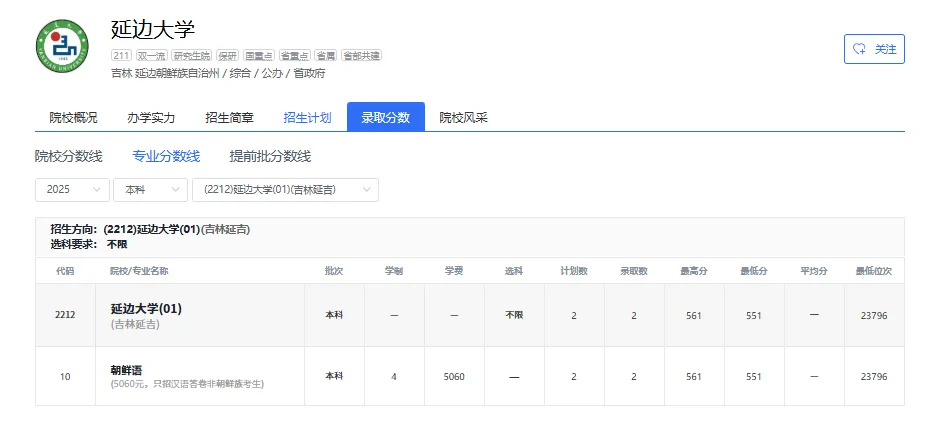Open the 办学实力 tab

[x=151, y=117]
